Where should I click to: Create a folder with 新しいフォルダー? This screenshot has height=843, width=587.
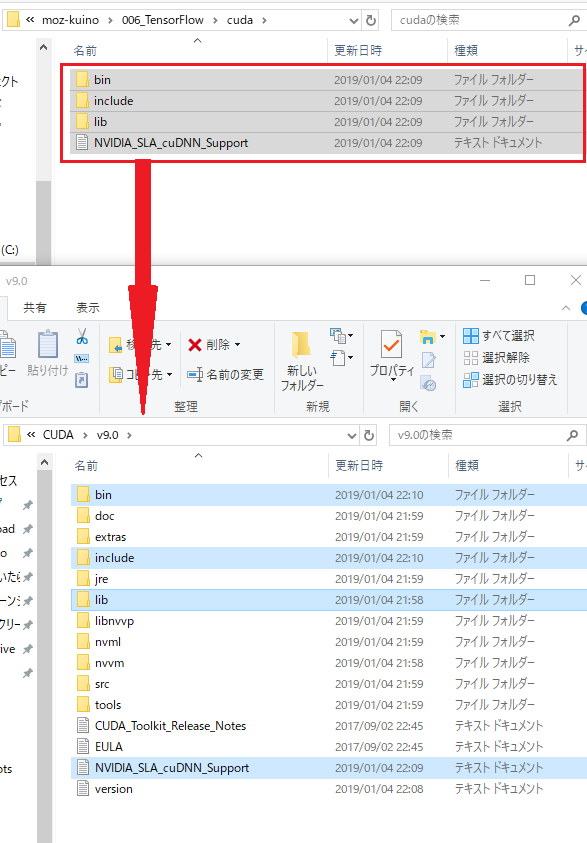(302, 361)
